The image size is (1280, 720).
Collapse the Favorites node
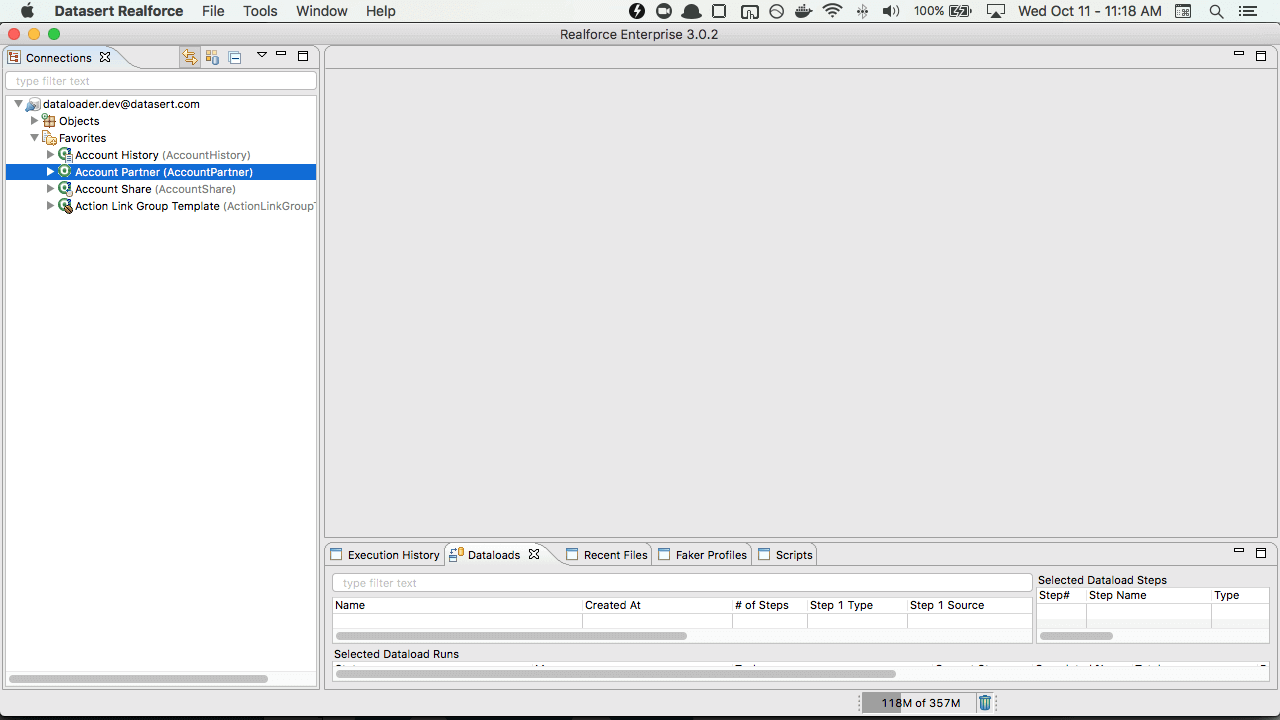point(34,138)
